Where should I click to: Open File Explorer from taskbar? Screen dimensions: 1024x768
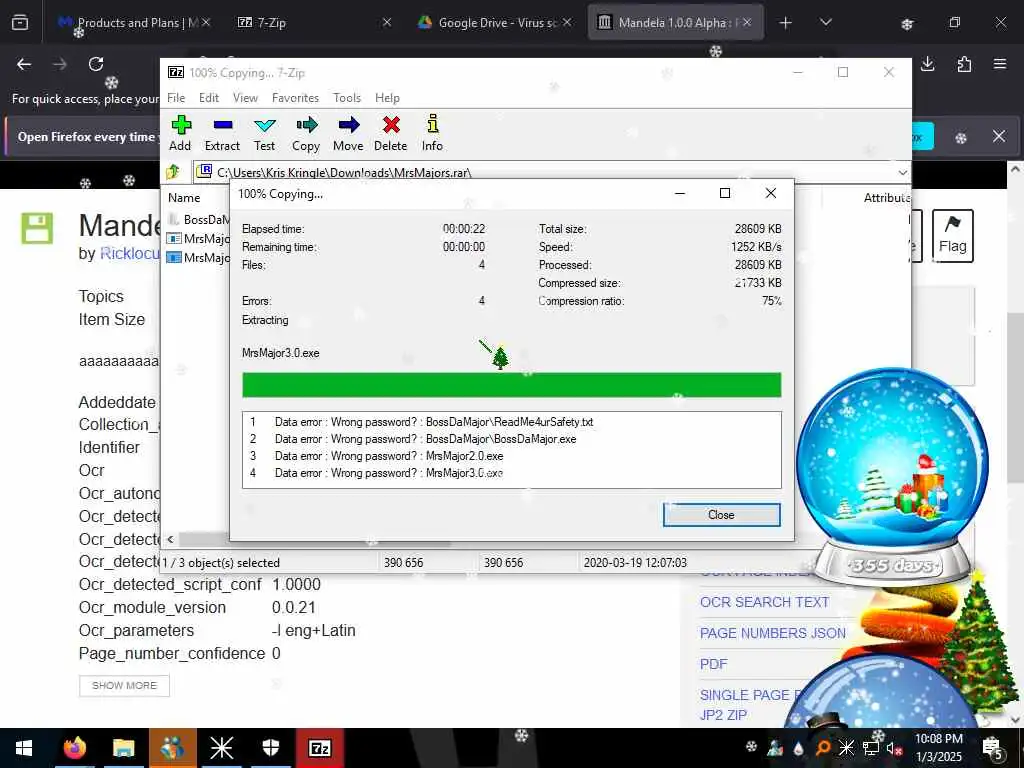pyautogui.click(x=123, y=748)
